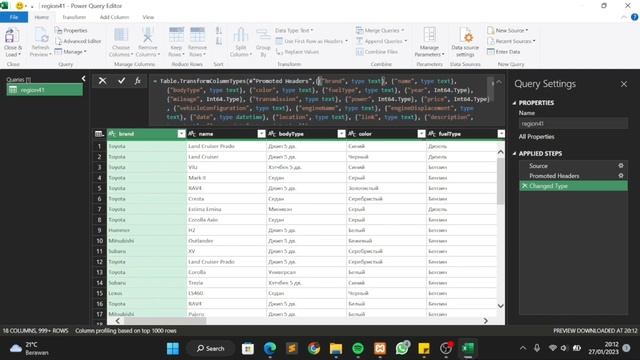Collapse the PROPERTIES section

coord(514,103)
